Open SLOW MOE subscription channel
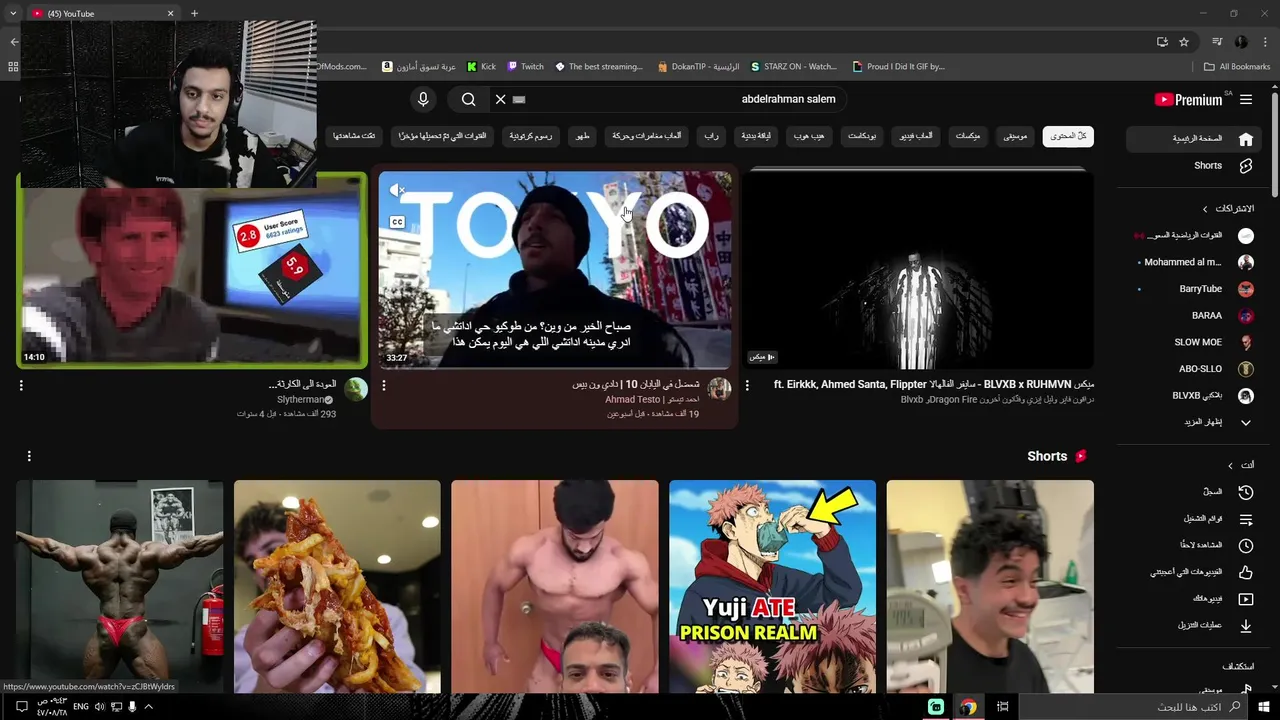Viewport: 1280px width, 720px height. coord(1194,342)
